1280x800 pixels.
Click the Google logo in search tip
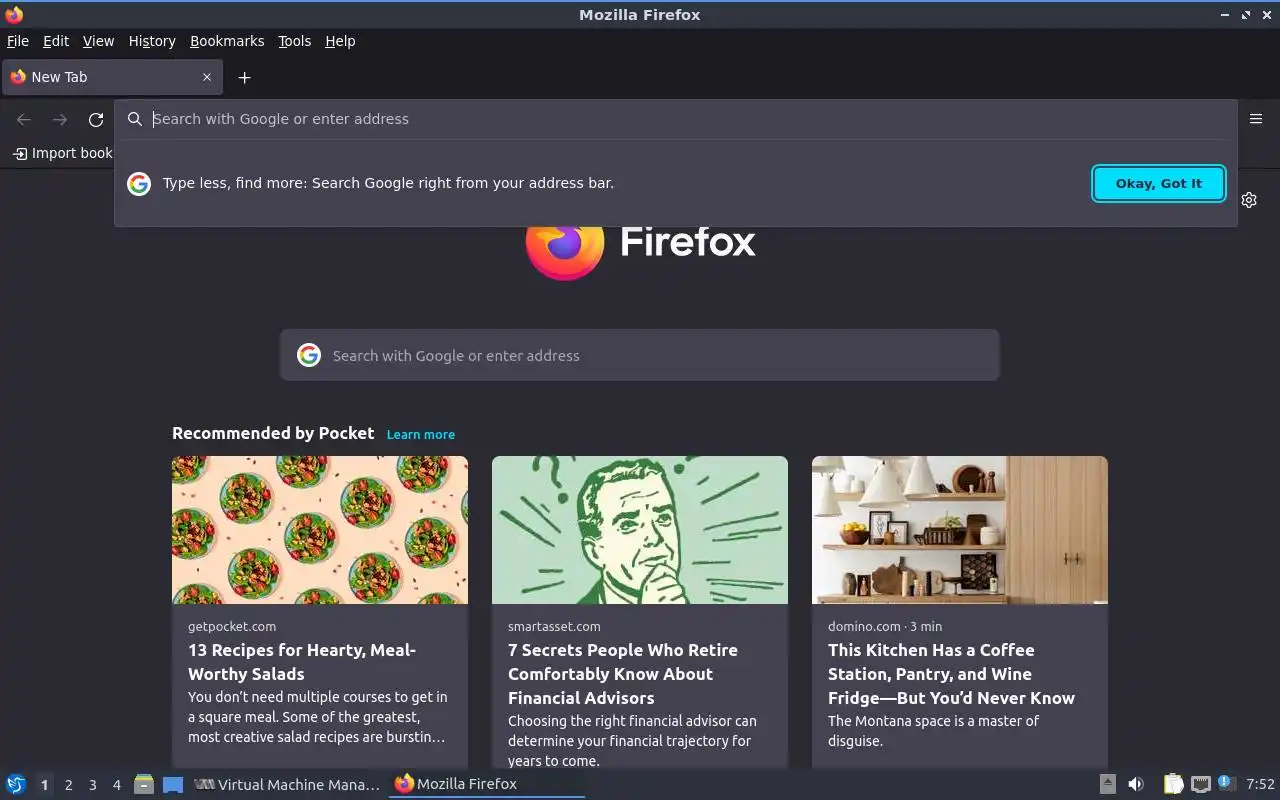point(139,183)
